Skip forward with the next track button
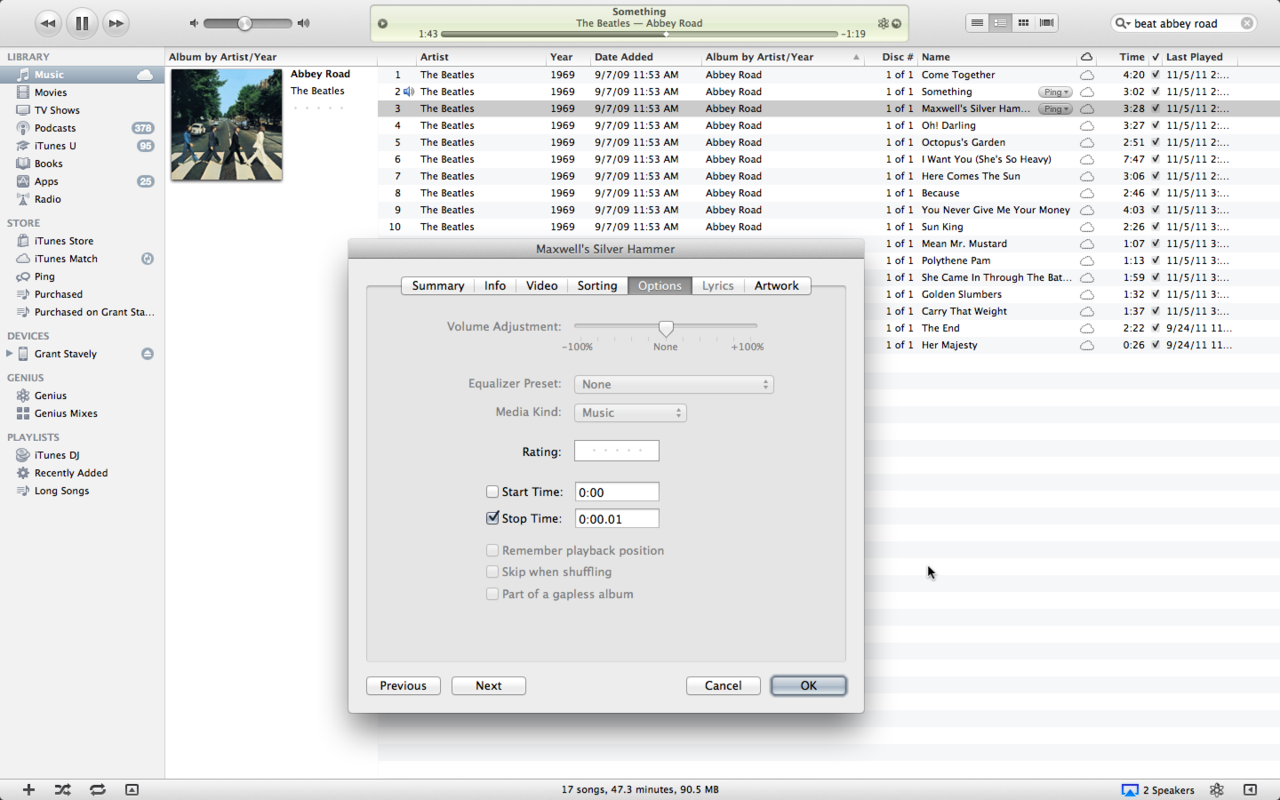Viewport: 1280px width, 800px height. pos(116,23)
